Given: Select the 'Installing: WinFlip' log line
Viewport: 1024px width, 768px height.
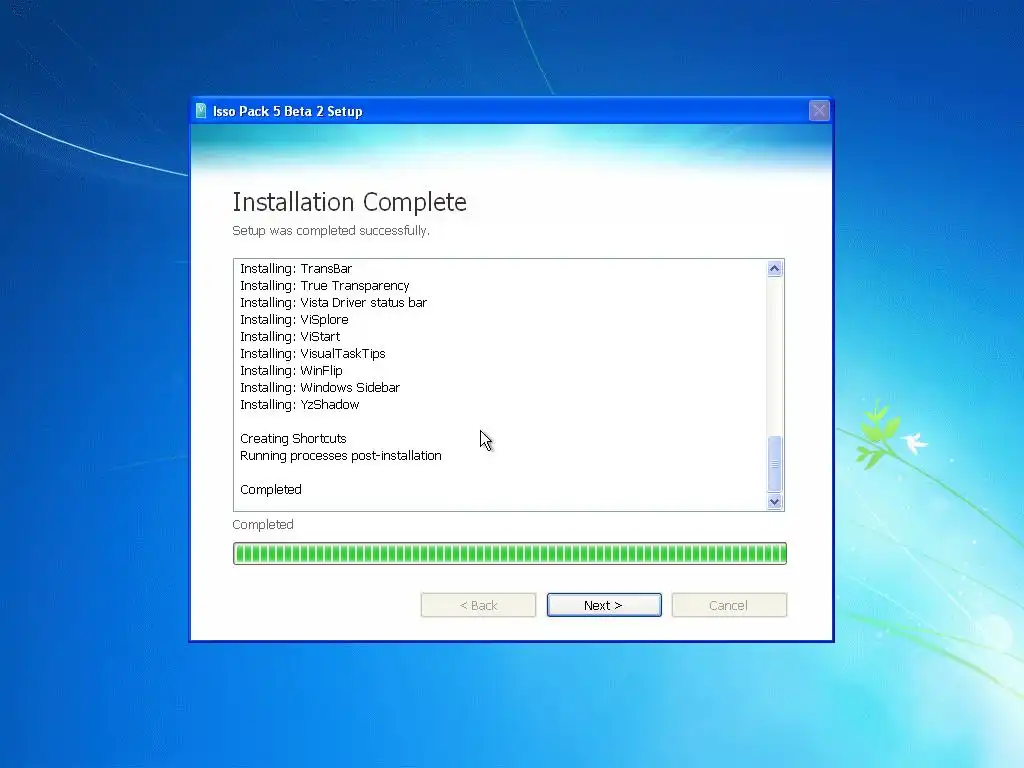Looking at the screenshot, I should (x=291, y=370).
